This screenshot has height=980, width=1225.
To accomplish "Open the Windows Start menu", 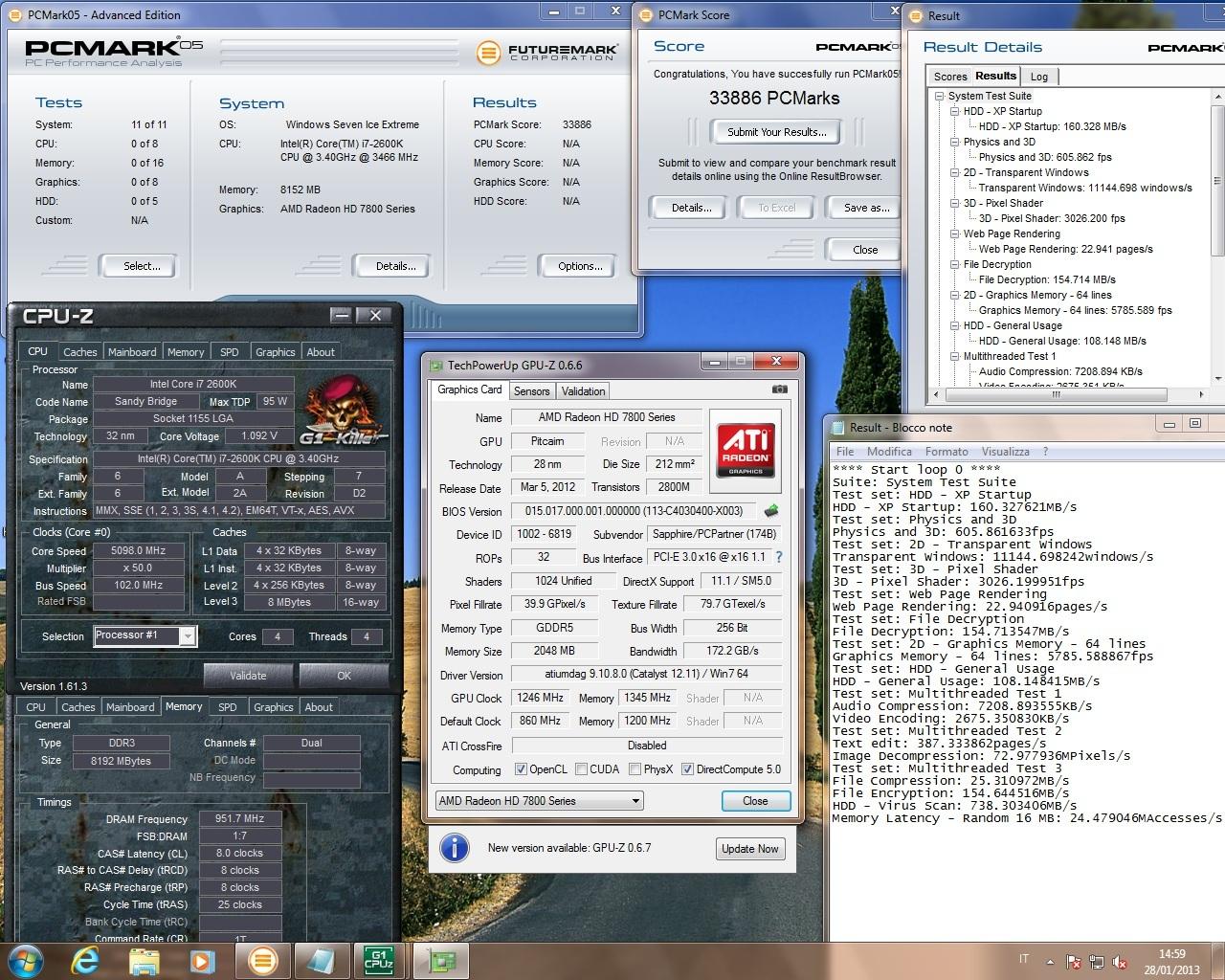I will point(24,960).
